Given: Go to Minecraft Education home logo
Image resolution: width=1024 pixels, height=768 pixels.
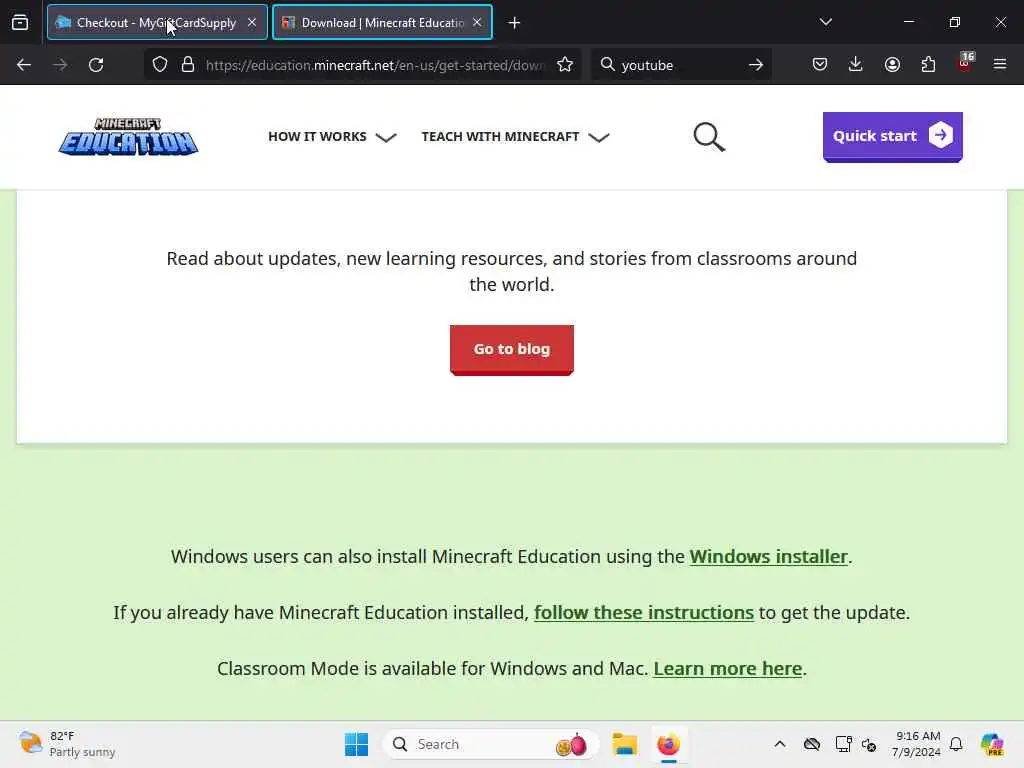Looking at the screenshot, I should [128, 136].
